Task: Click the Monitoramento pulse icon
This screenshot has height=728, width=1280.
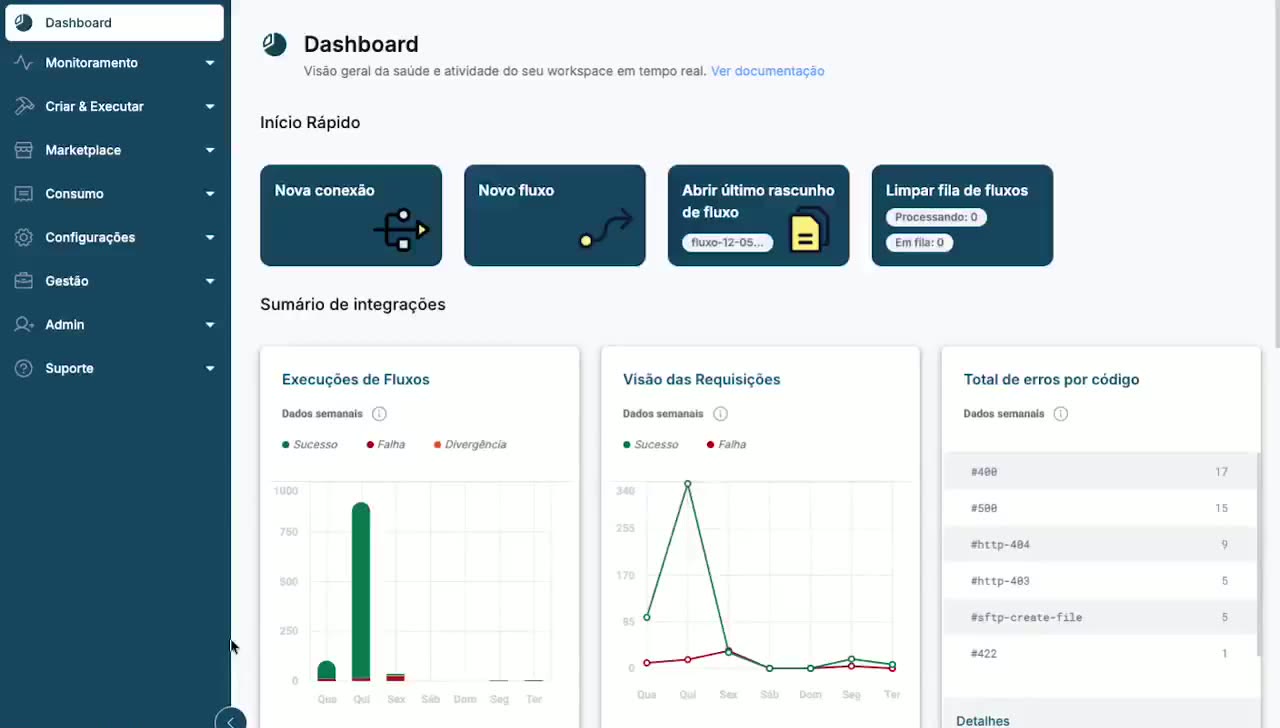Action: click(x=24, y=63)
